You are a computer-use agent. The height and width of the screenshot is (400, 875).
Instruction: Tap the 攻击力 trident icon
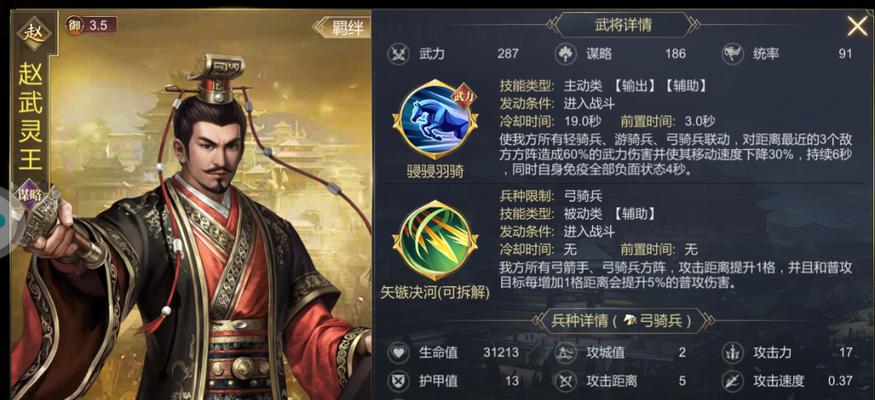click(x=732, y=353)
